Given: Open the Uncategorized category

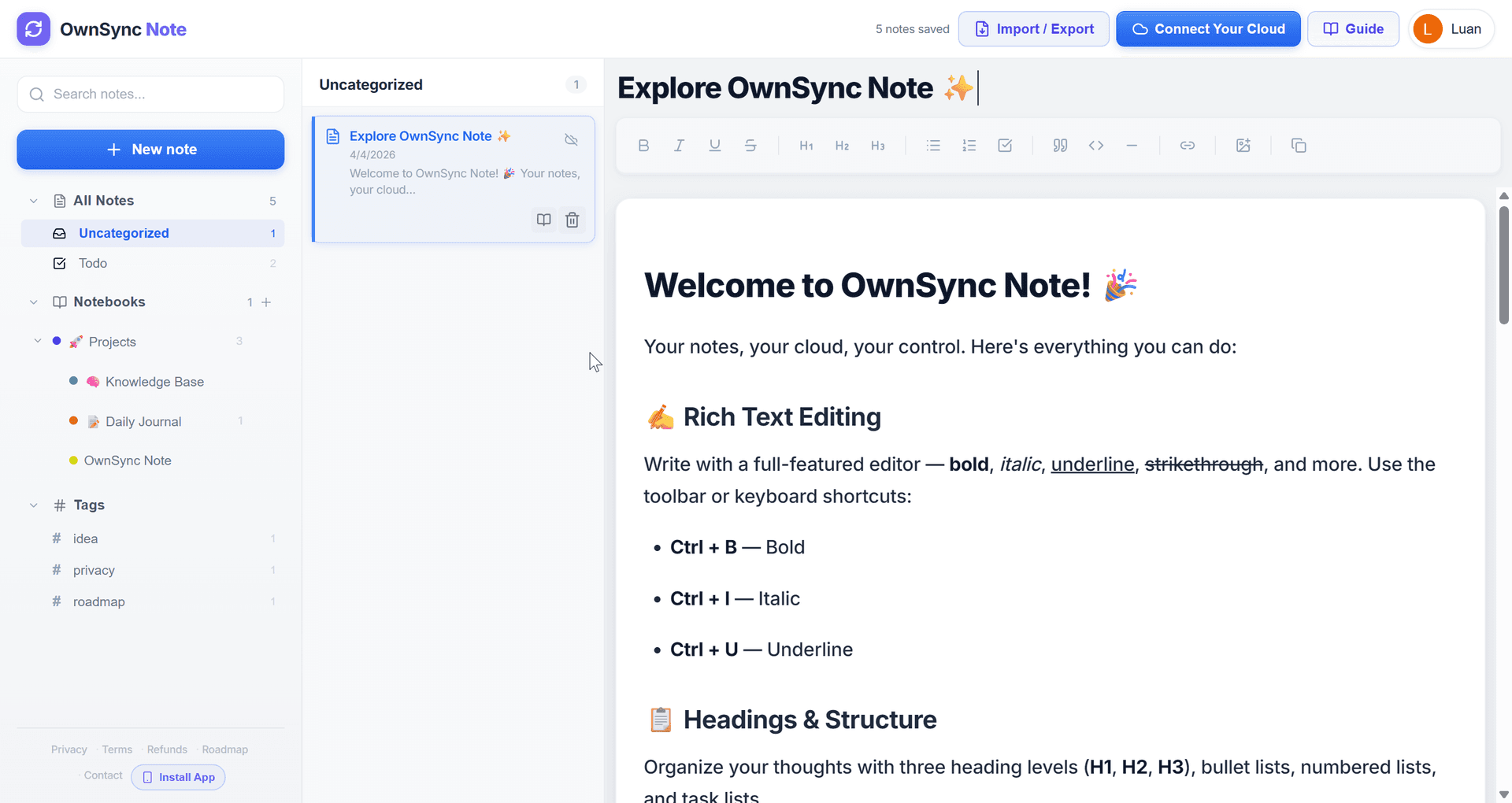Looking at the screenshot, I should 153,233.
